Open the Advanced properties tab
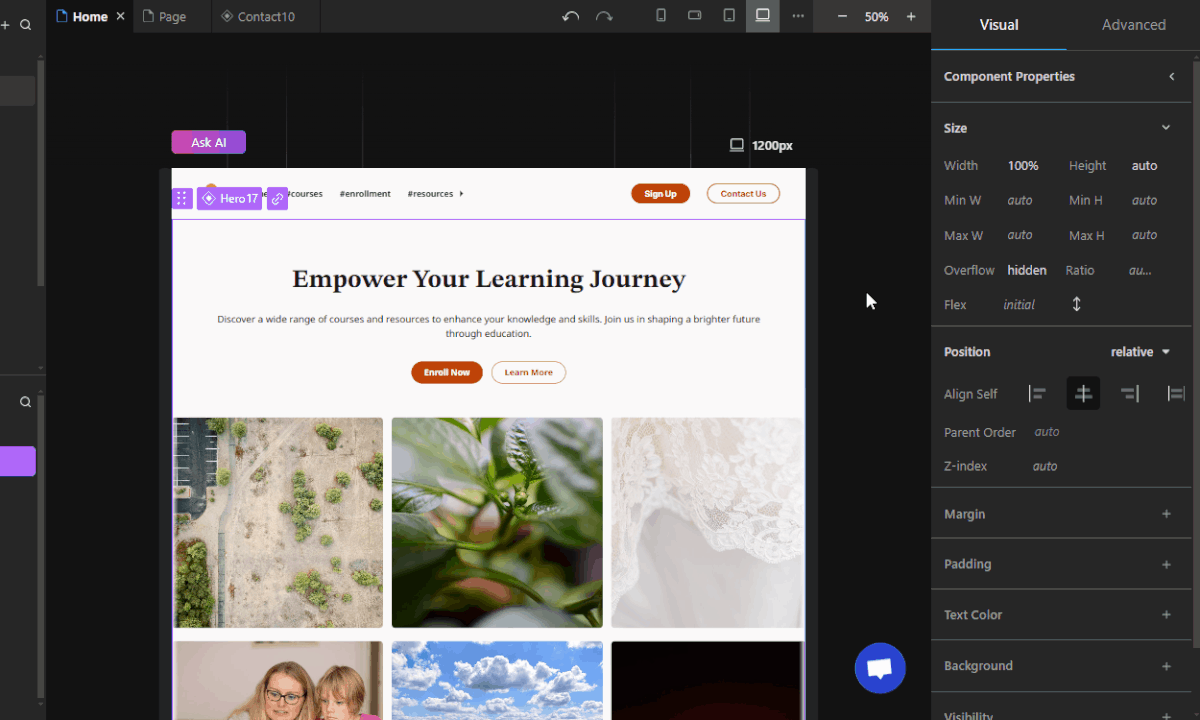Screen dimensions: 1200x720 [1134, 25]
